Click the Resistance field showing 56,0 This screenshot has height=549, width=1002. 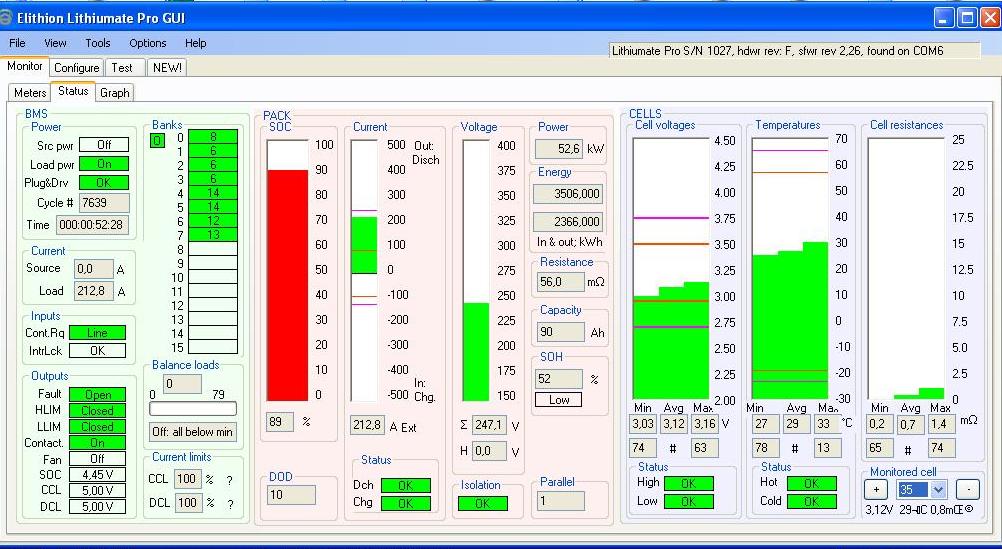(560, 282)
